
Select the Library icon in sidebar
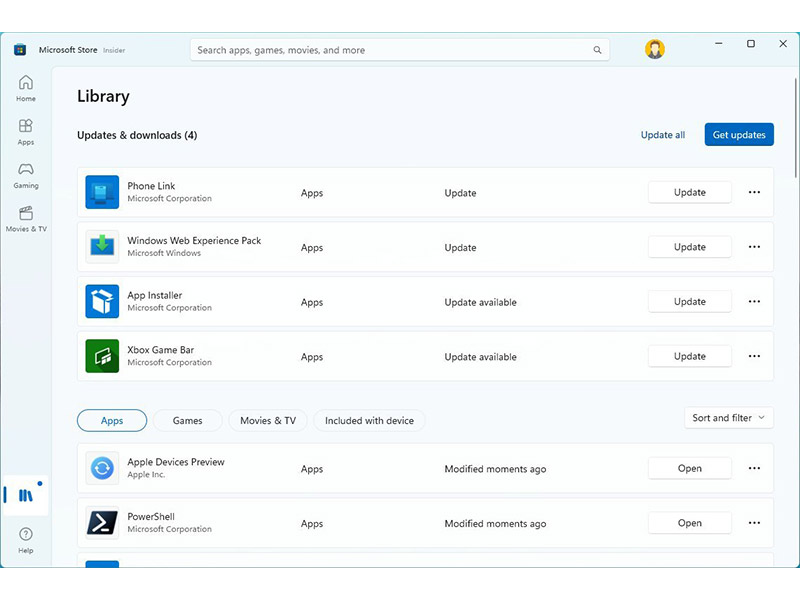(26, 495)
